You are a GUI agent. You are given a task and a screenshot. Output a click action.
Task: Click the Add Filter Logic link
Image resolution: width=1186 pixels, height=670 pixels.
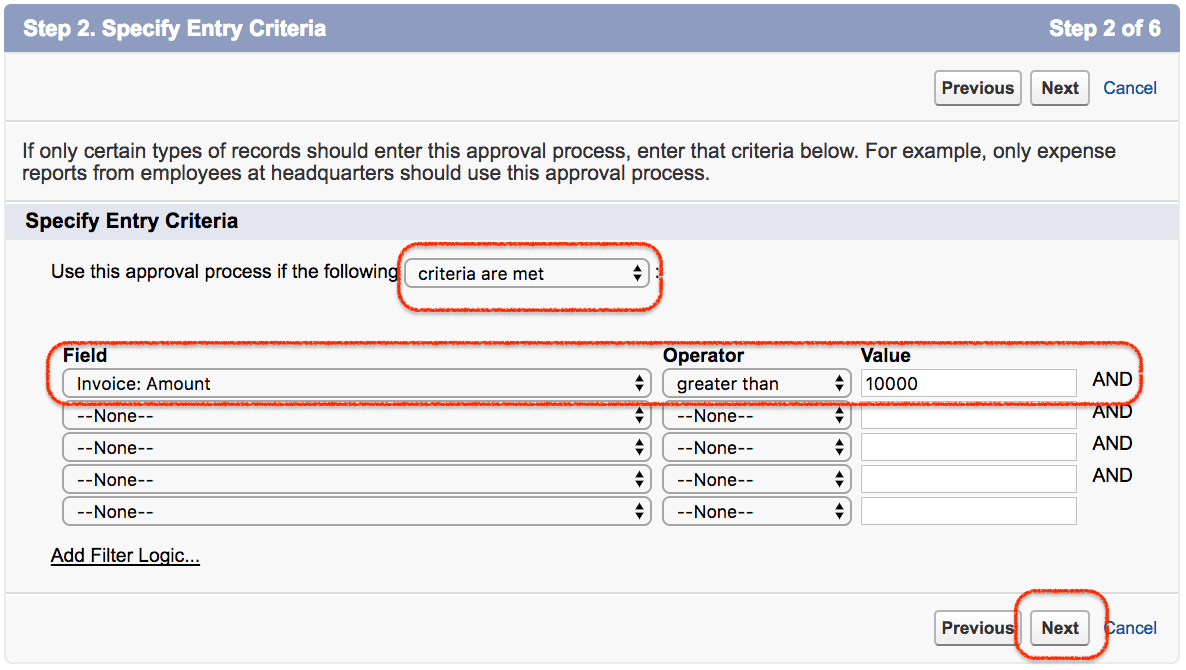tap(125, 556)
